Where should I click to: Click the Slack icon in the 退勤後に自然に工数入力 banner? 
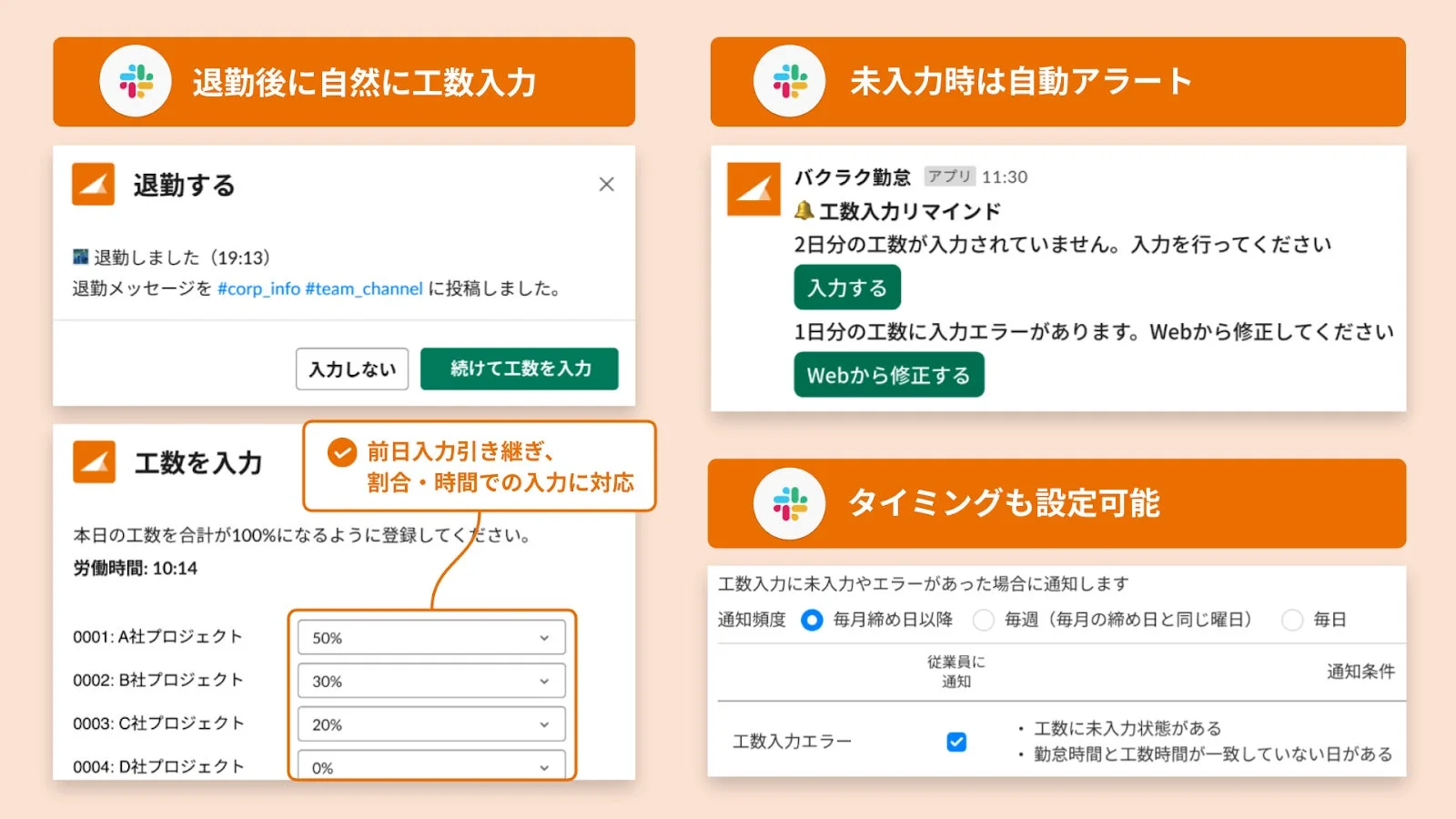(135, 81)
